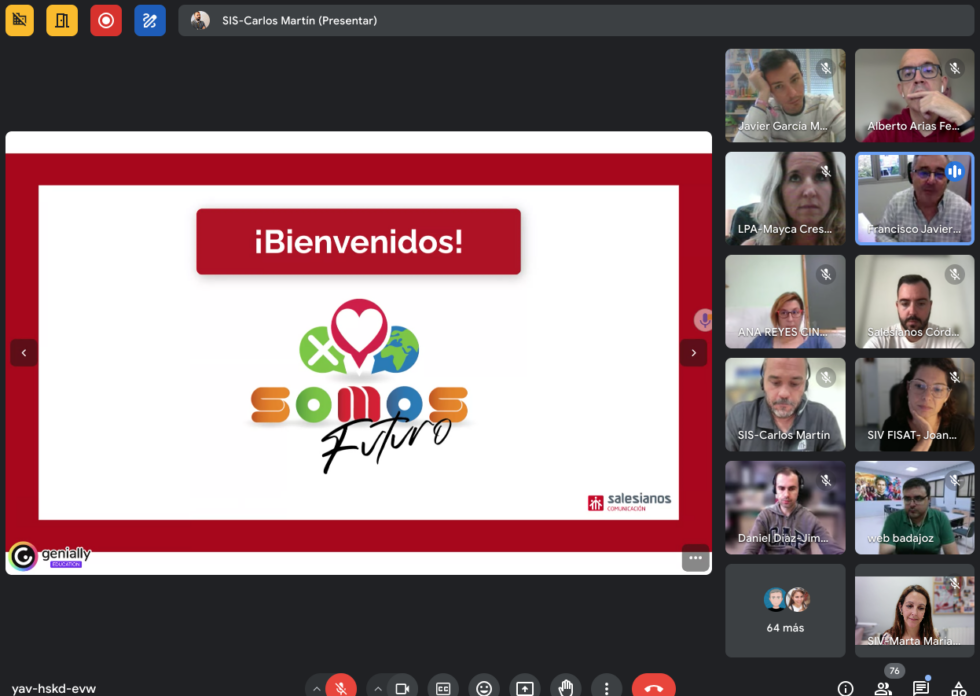Leave the call with red hang-up button
The image size is (980, 696).
coord(653,688)
